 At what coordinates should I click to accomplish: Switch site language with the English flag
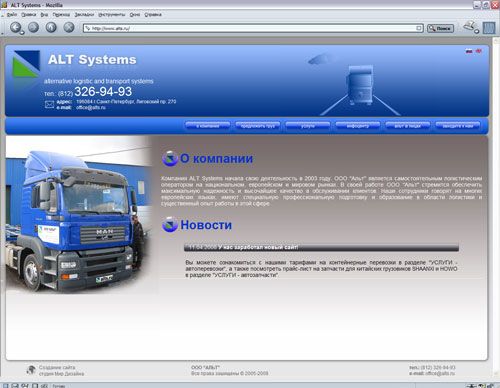tap(478, 51)
